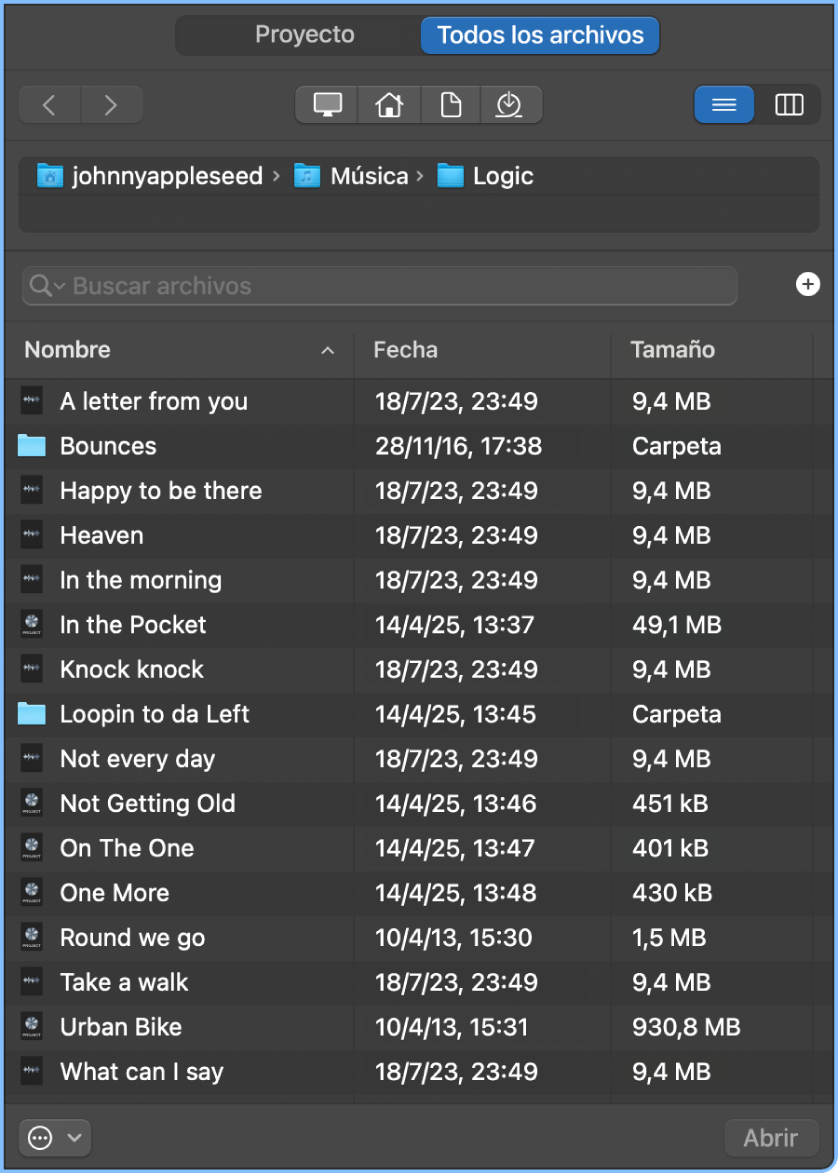Toggle sort order arrow on Nombre column
Image resolution: width=838 pixels, height=1173 pixels.
327,351
